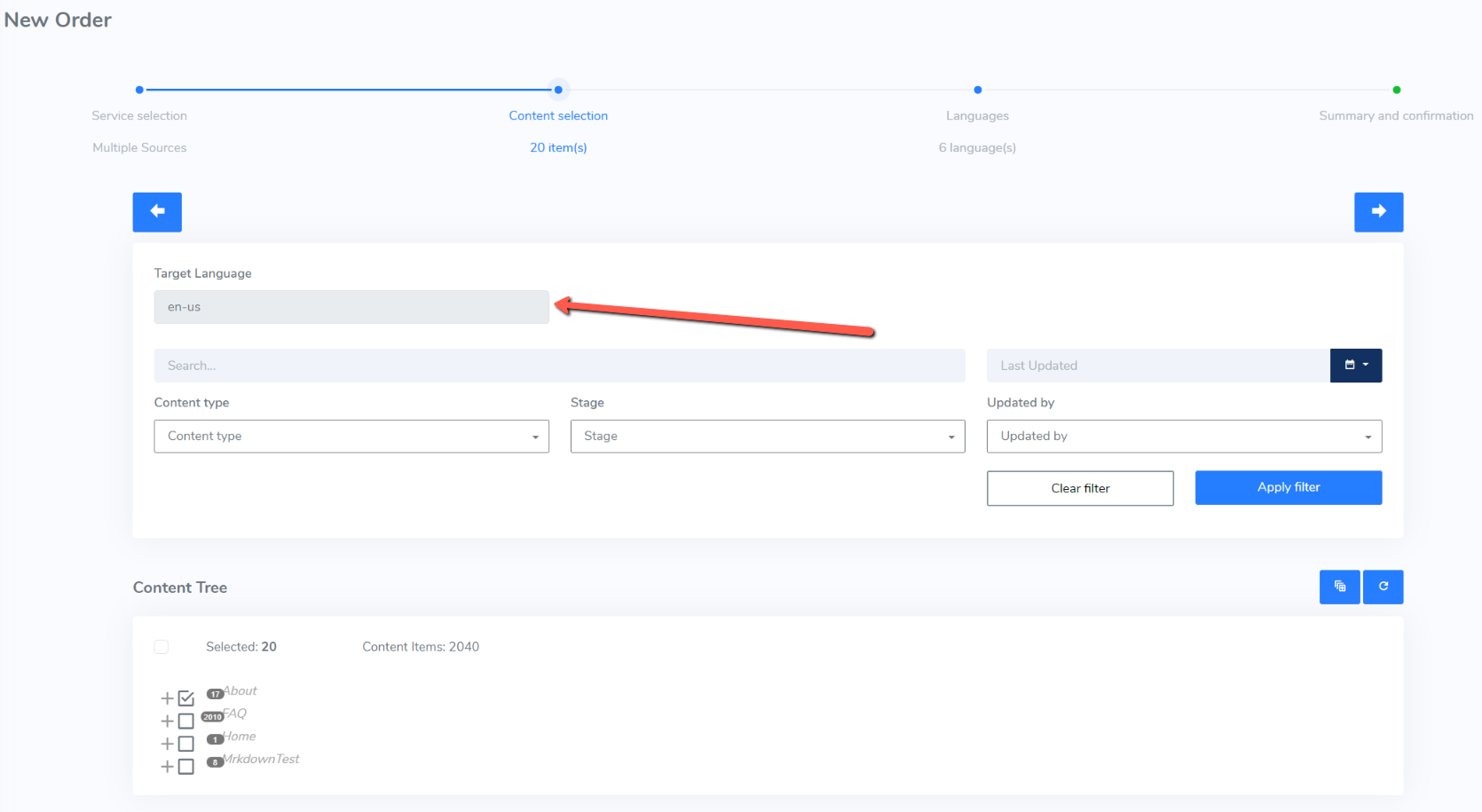Check the FAQ checkbox
This screenshot has width=1482, height=812.
pyautogui.click(x=185, y=721)
